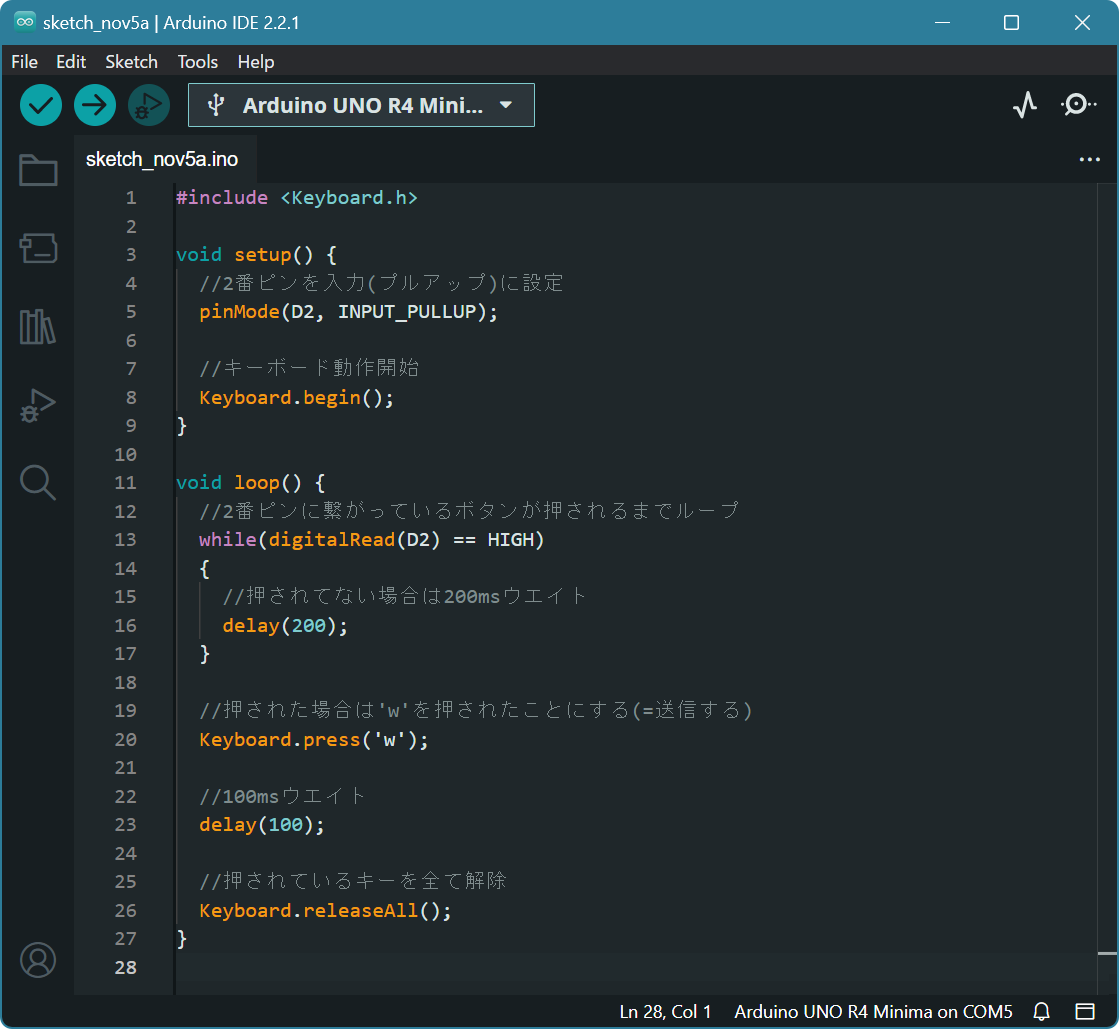The height and width of the screenshot is (1029, 1119).
Task: Open the Arduino Cloud account icon
Action: (x=38, y=960)
